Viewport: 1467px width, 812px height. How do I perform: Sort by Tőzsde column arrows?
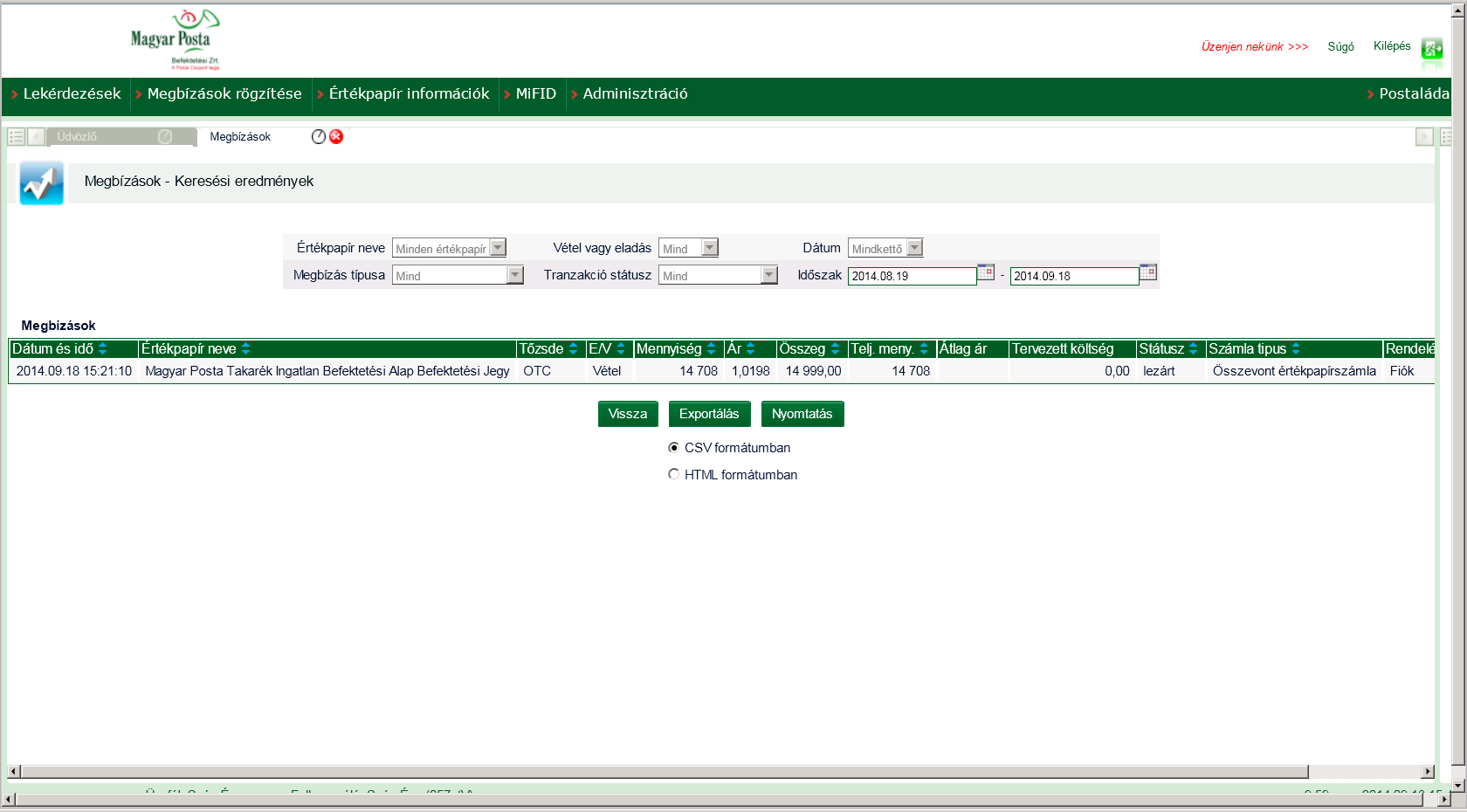coord(574,348)
